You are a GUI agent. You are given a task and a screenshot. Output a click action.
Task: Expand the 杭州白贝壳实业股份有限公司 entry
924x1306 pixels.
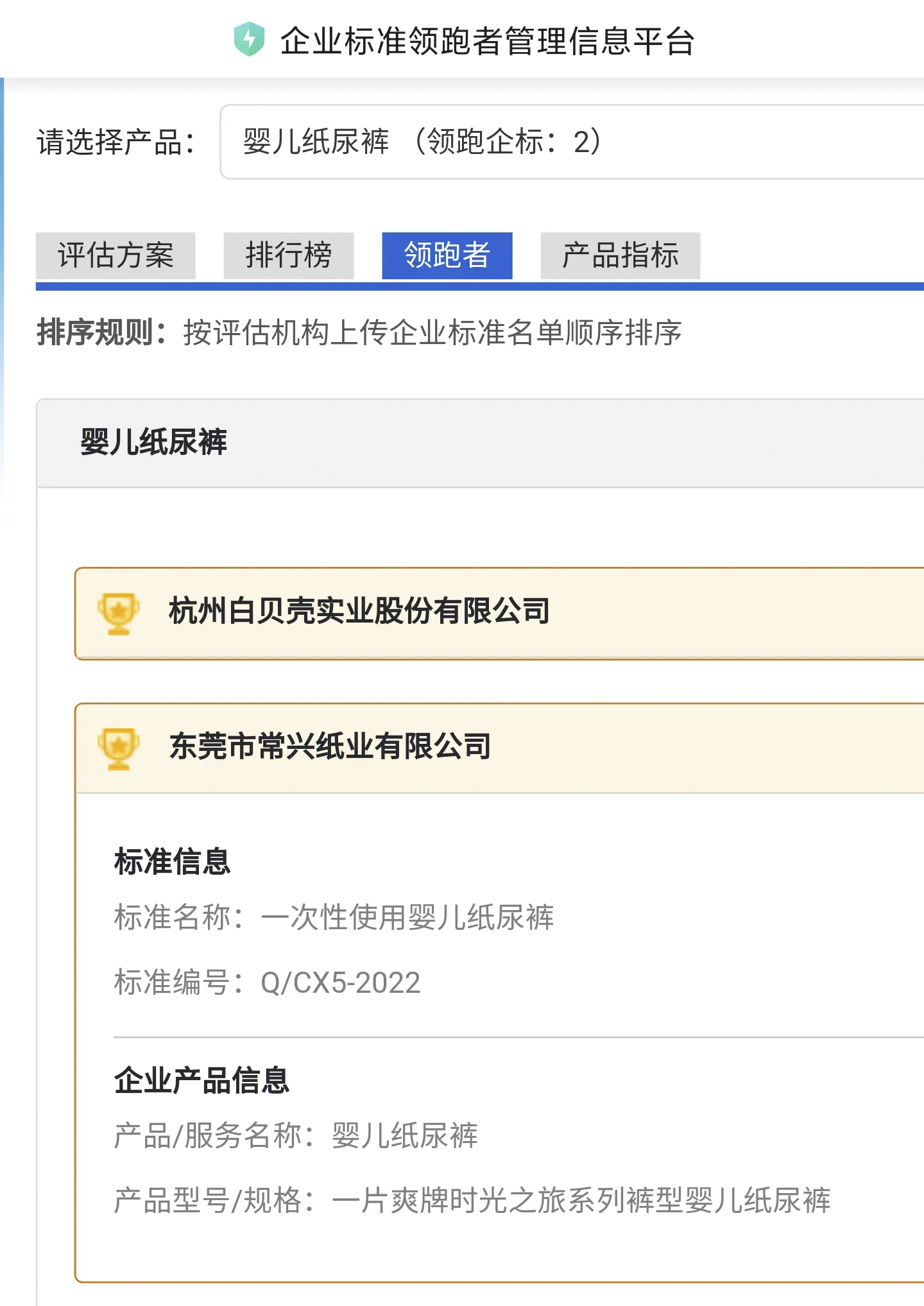pos(500,613)
